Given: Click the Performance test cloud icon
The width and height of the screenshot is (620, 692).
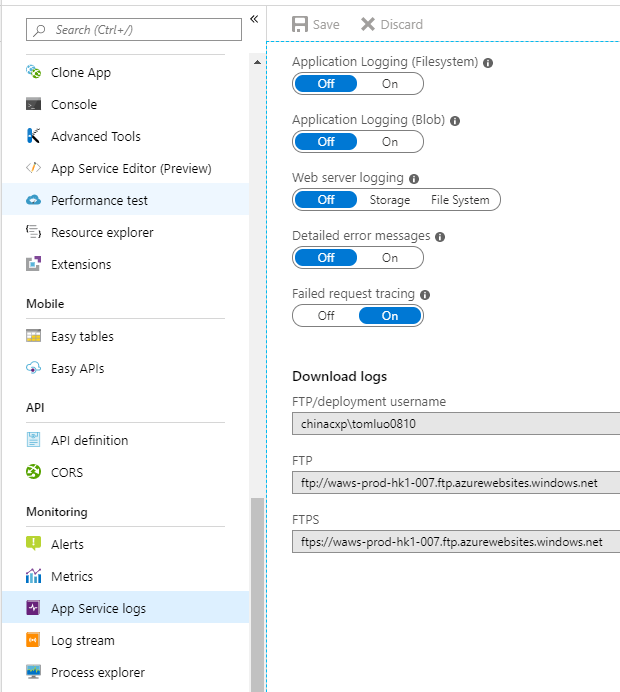Looking at the screenshot, I should point(34,200).
